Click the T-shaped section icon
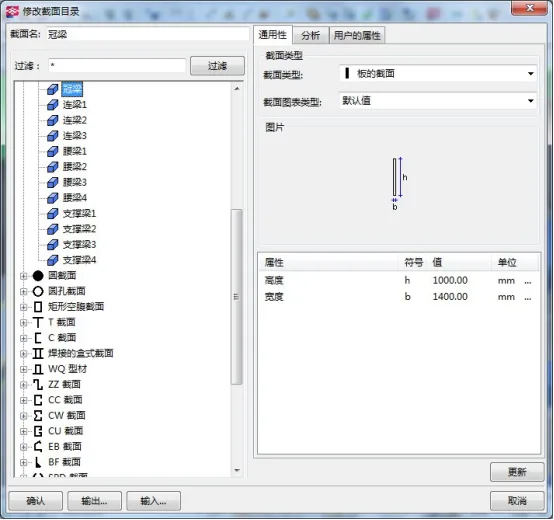This screenshot has height=520, width=554. point(38,323)
